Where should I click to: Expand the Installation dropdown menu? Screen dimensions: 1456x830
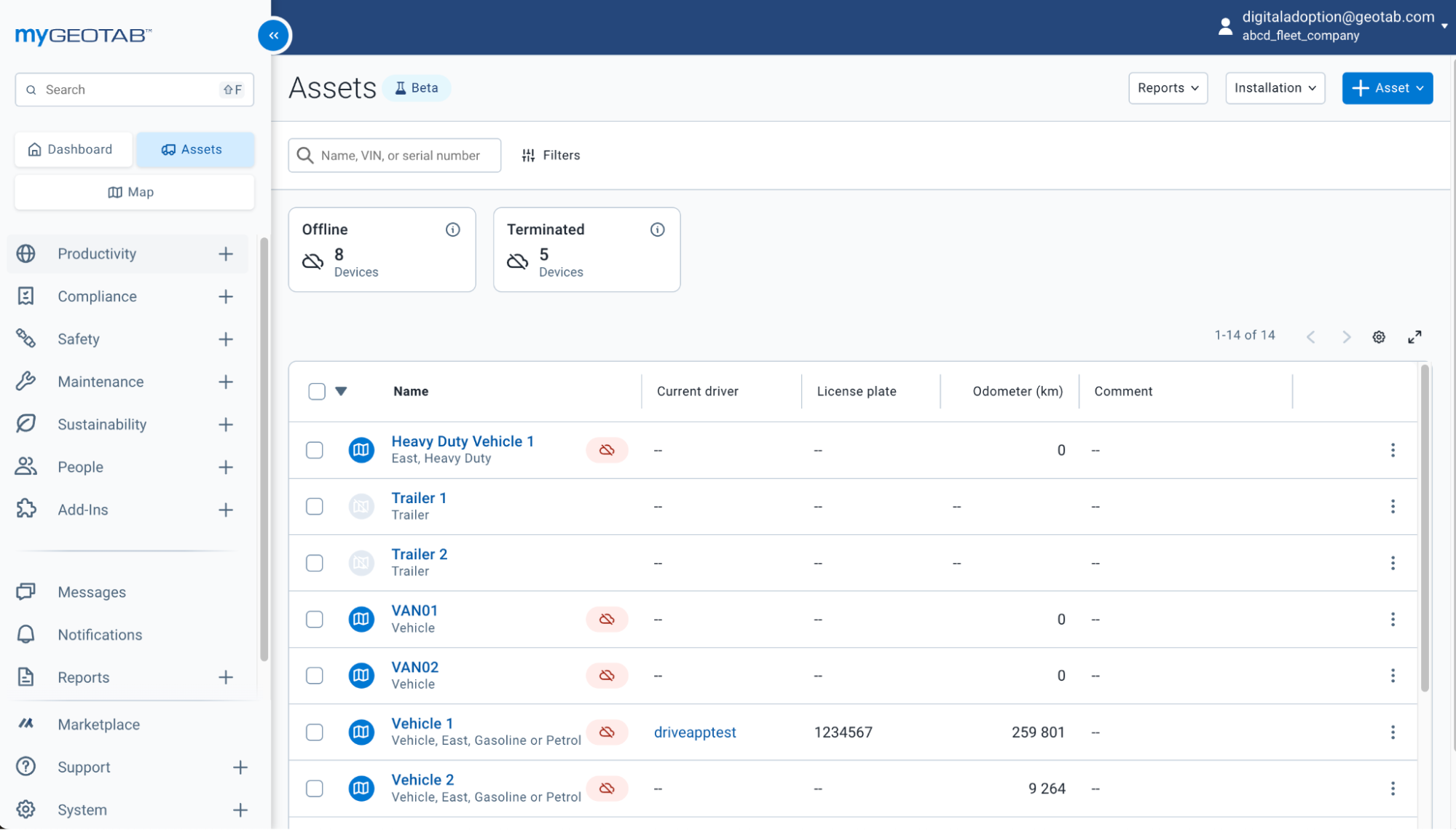pos(1274,88)
